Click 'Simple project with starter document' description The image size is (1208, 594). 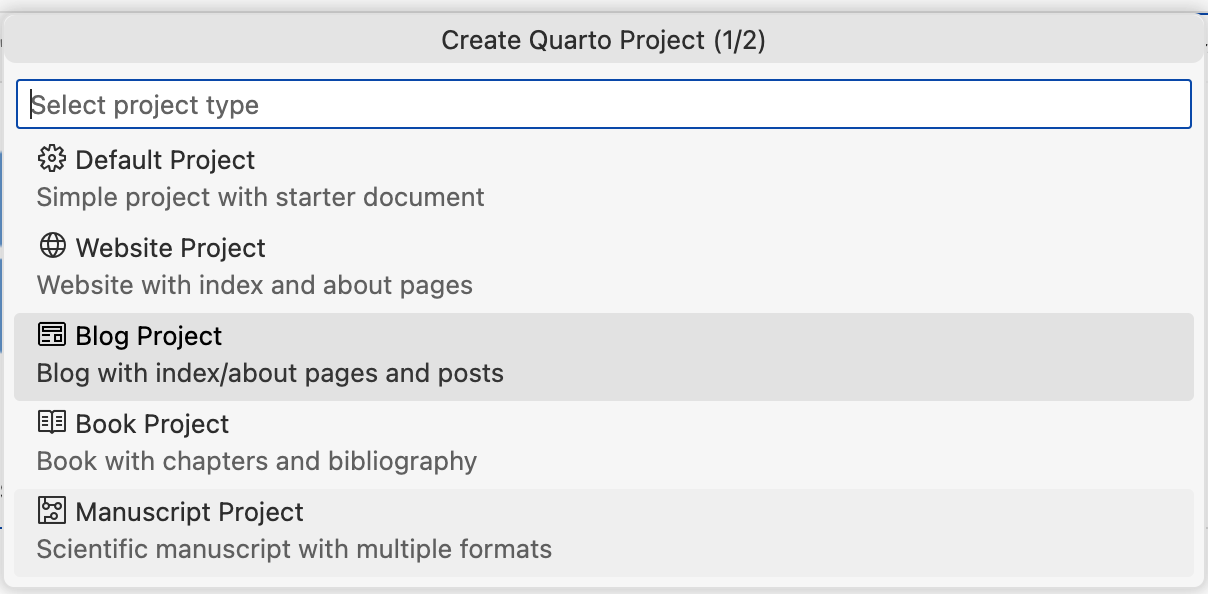pyautogui.click(x=260, y=197)
